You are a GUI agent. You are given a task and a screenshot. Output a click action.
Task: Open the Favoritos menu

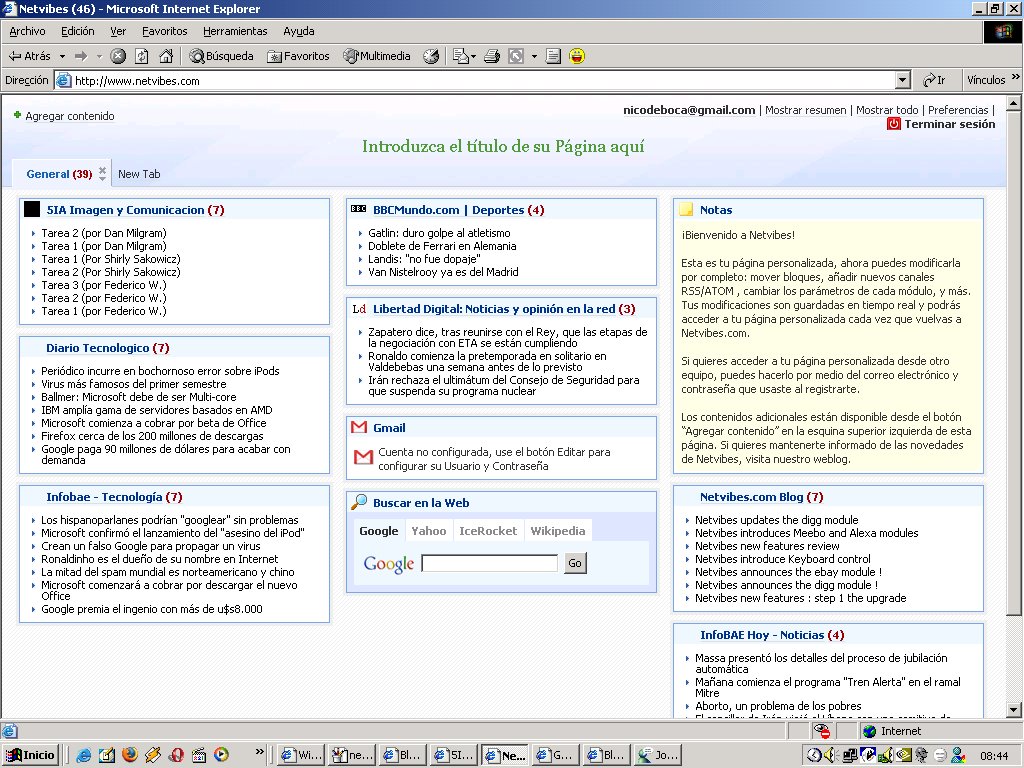coord(165,31)
